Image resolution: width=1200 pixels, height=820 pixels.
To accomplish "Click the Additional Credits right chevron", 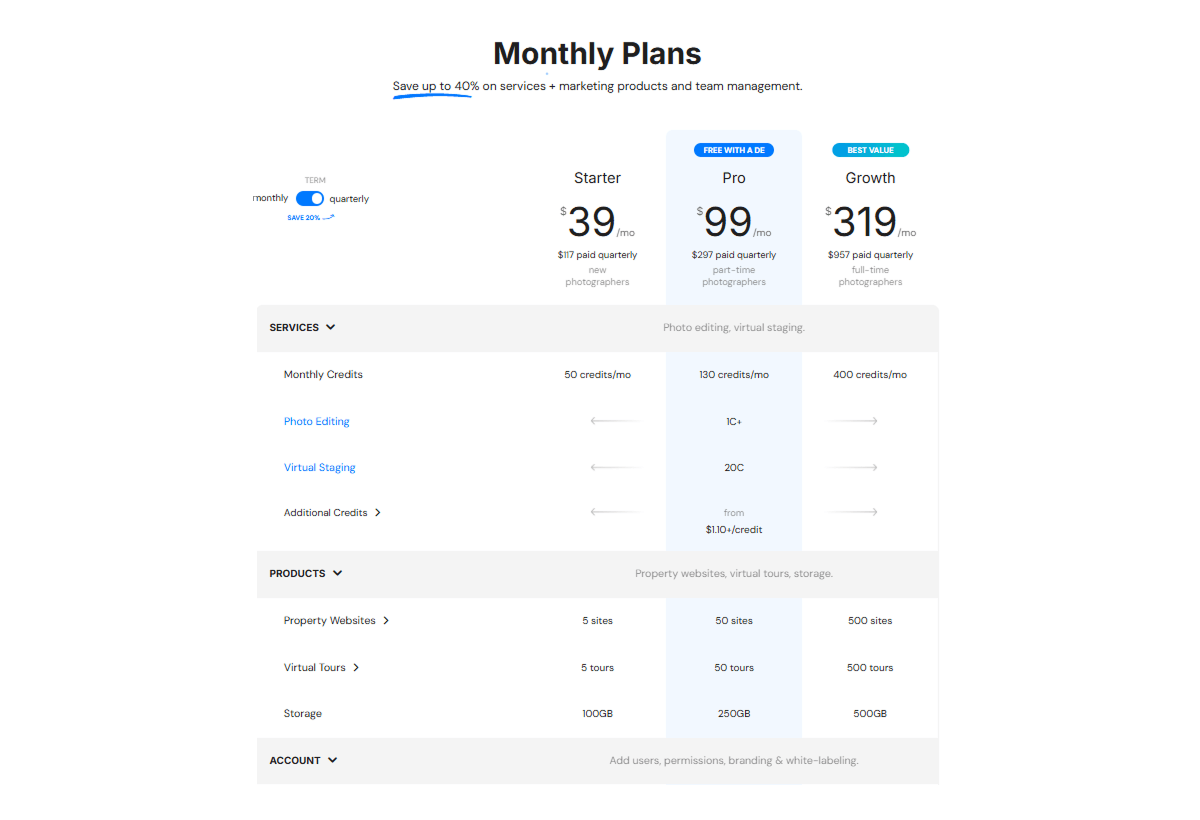I will (378, 513).
